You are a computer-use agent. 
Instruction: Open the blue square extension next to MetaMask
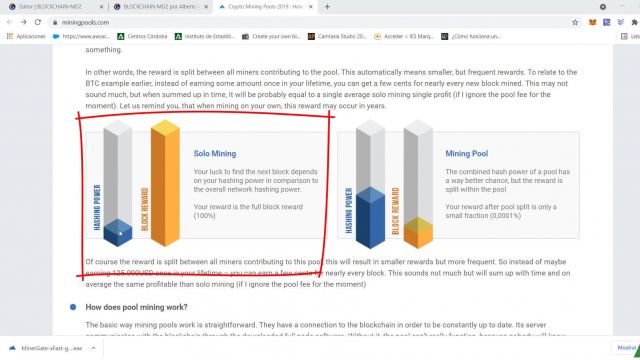click(607, 22)
